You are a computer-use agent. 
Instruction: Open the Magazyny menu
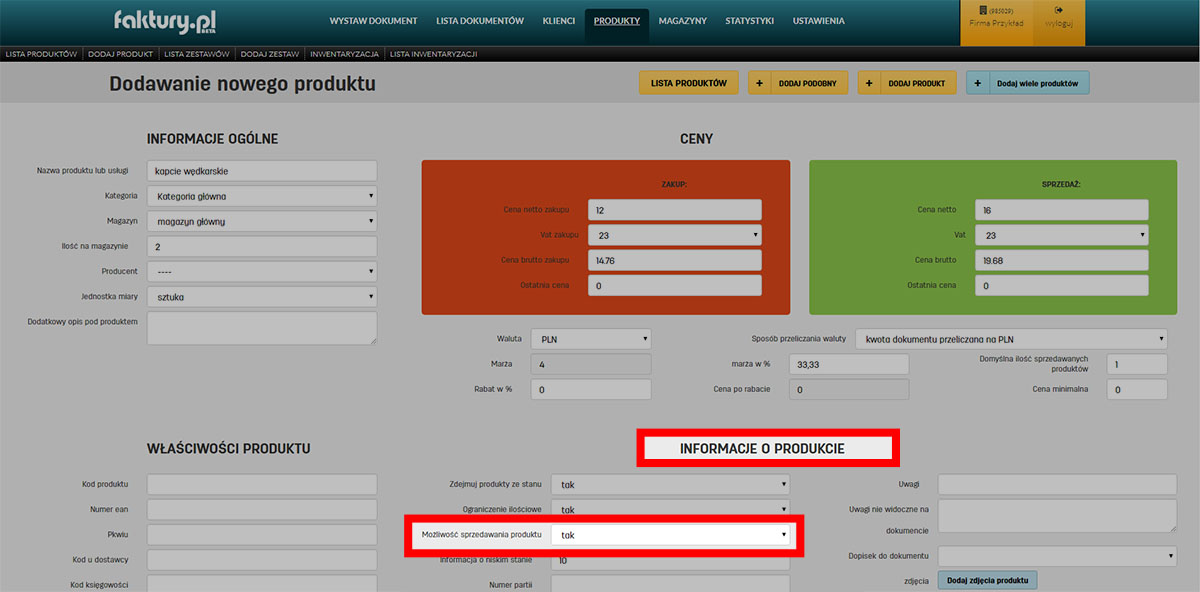click(683, 21)
